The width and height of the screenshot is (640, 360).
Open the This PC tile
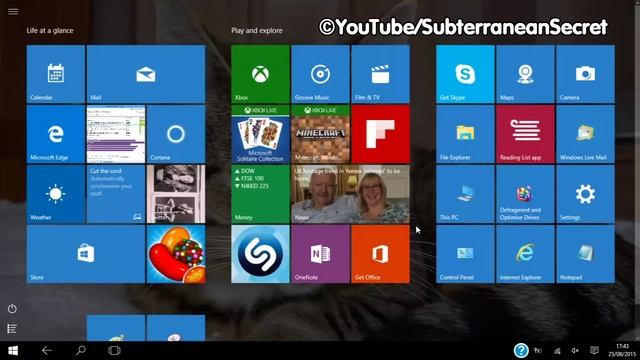(465, 194)
